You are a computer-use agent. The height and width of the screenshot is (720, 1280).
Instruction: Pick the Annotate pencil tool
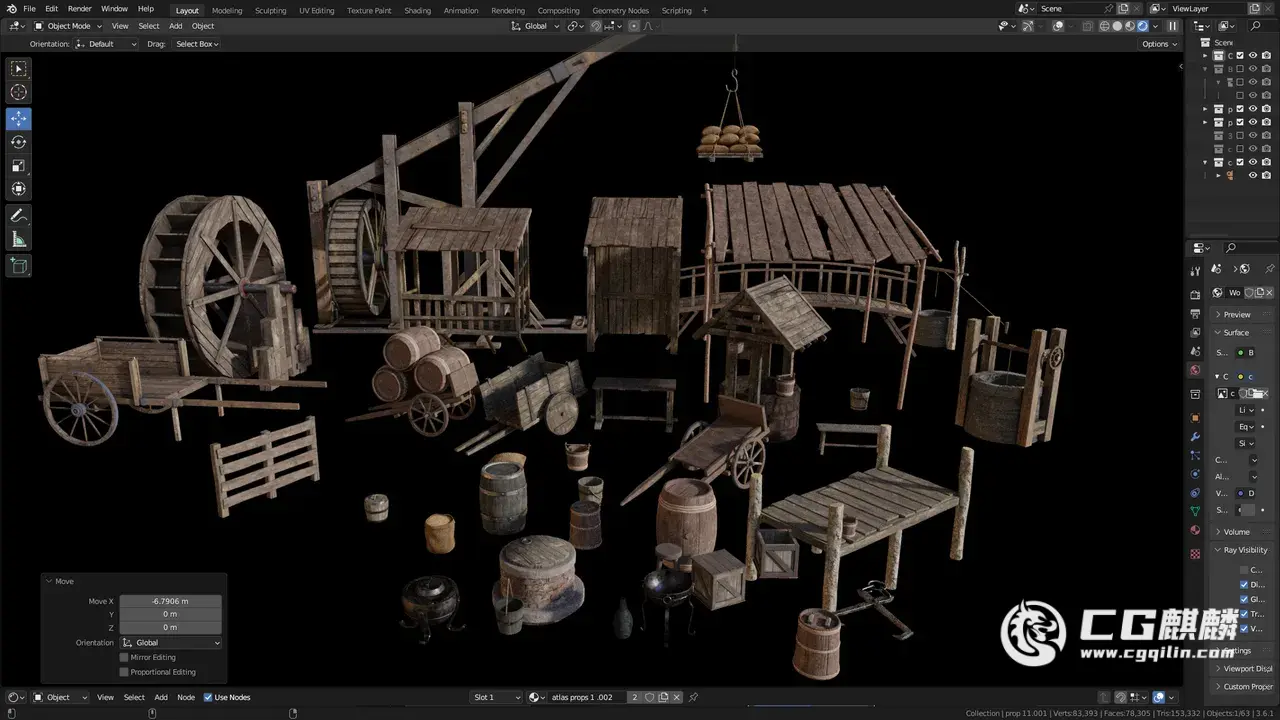pyautogui.click(x=19, y=216)
